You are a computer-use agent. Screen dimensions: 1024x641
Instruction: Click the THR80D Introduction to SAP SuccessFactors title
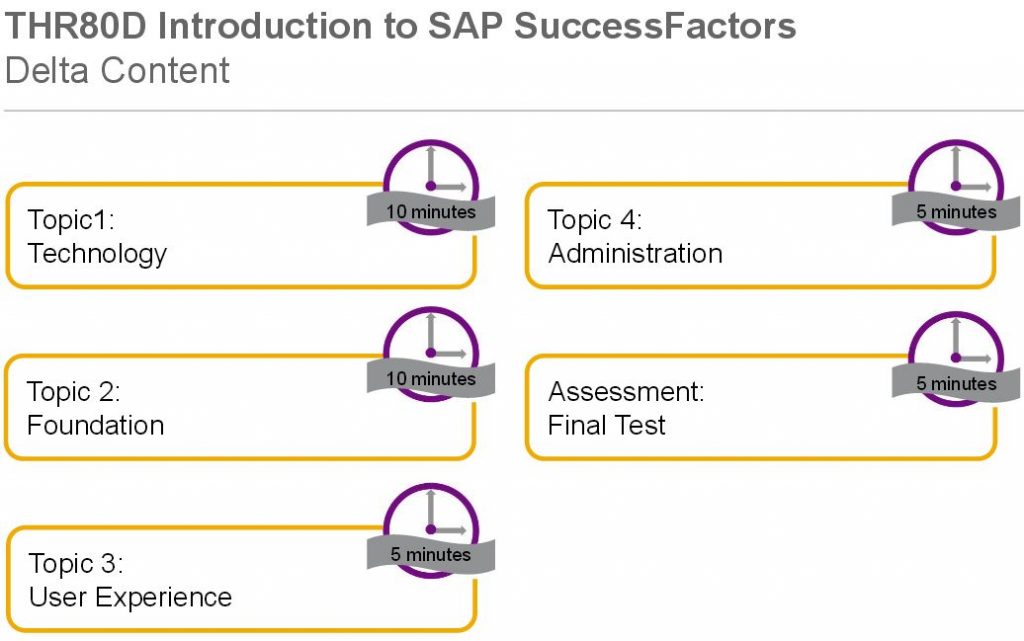tap(400, 26)
